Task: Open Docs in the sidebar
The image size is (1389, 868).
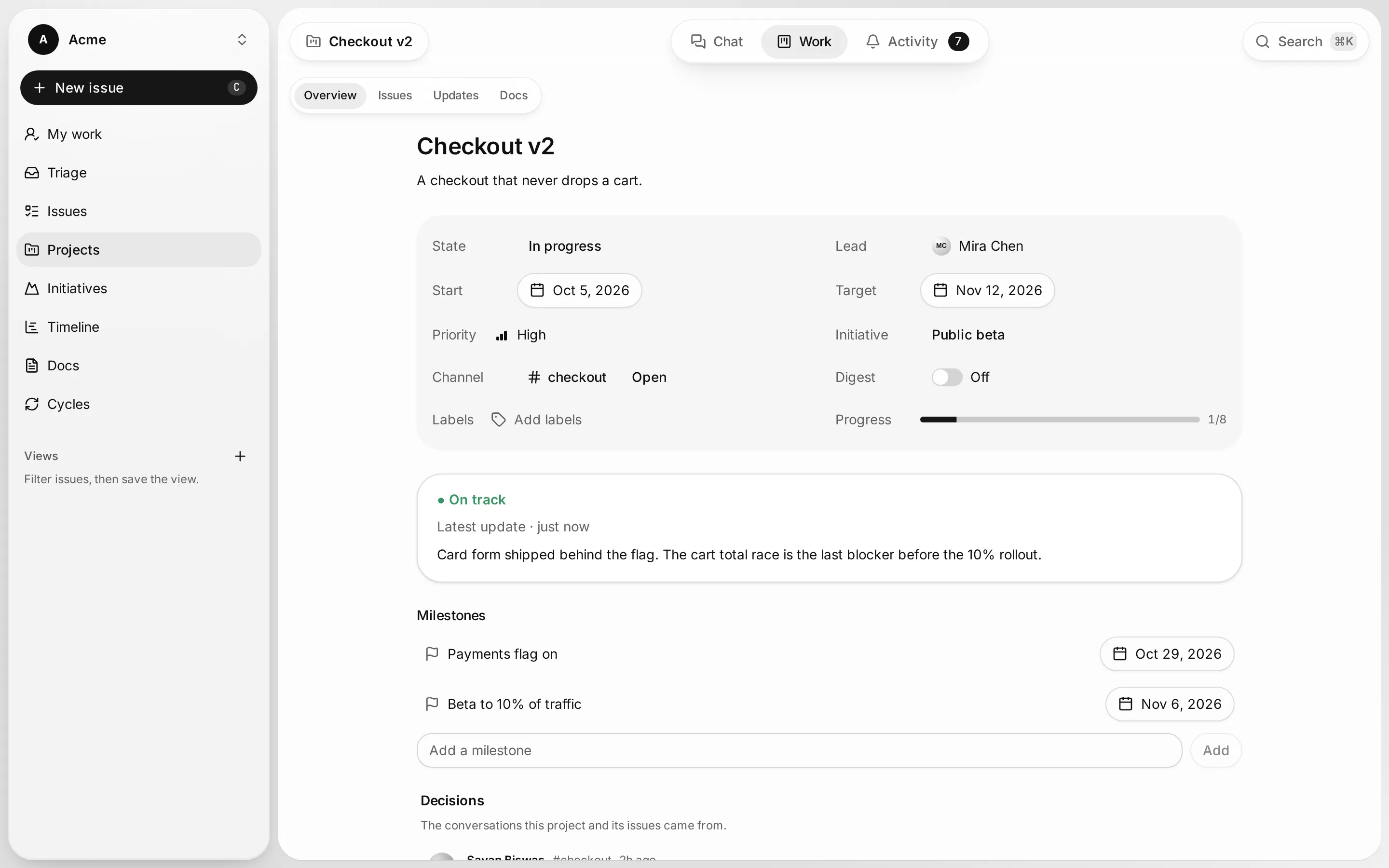Action: coord(138,366)
